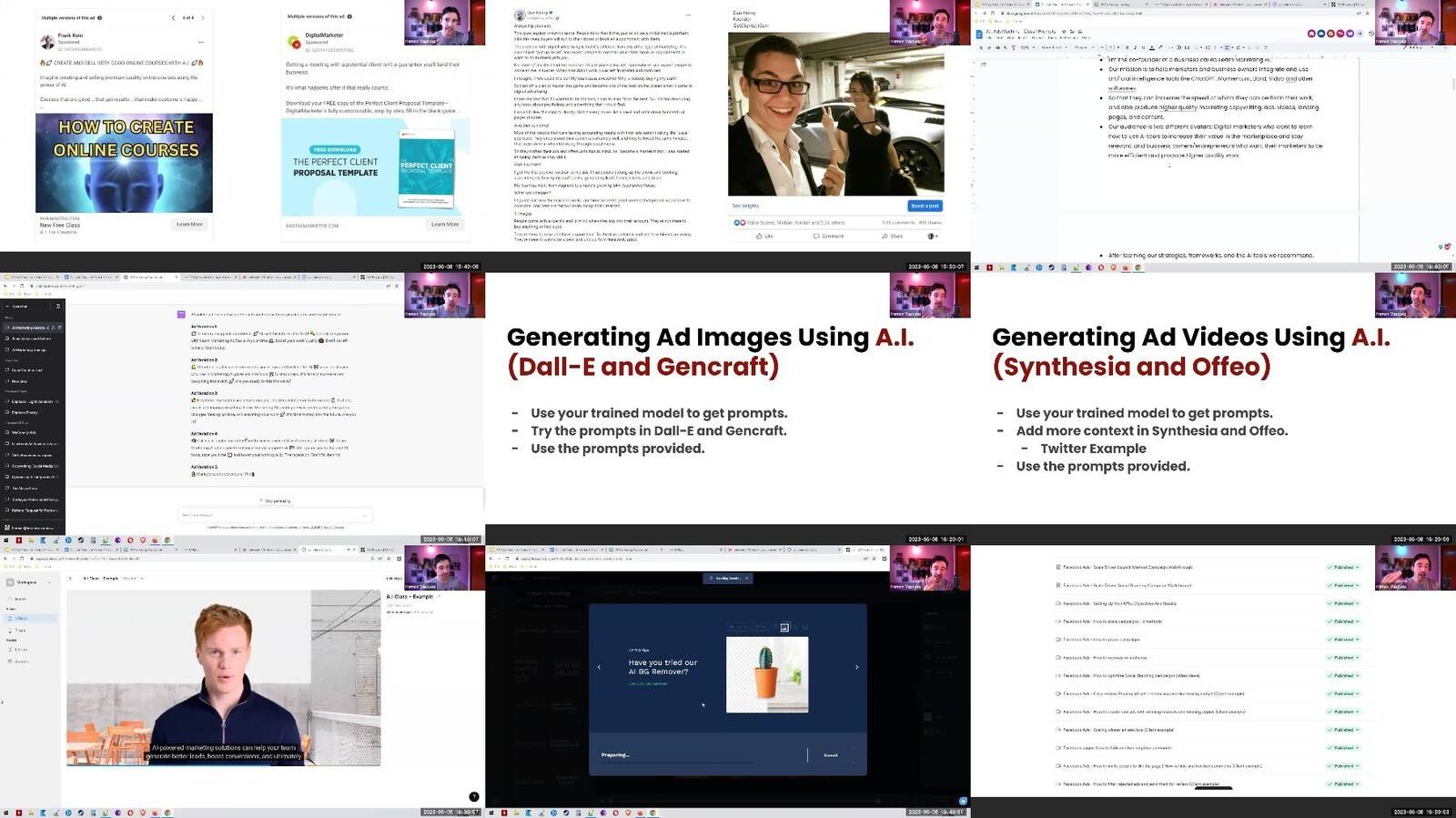This screenshot has height=818, width=1456.
Task: Share the Facebook selfie post
Action: coord(892,236)
